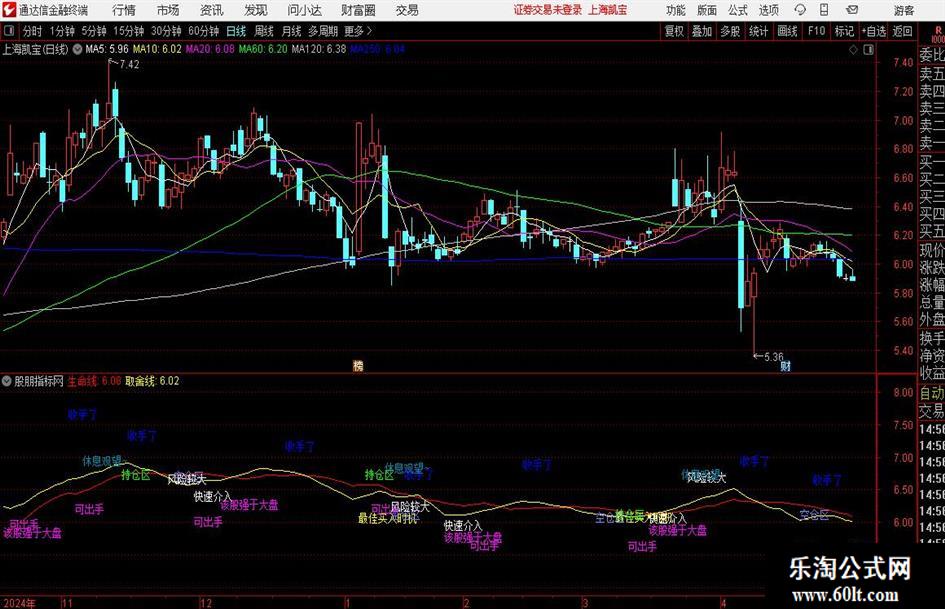Viewport: 945px width, 609px height.
Task: Click the red R 1000 badge
Action: [x=938, y=34]
